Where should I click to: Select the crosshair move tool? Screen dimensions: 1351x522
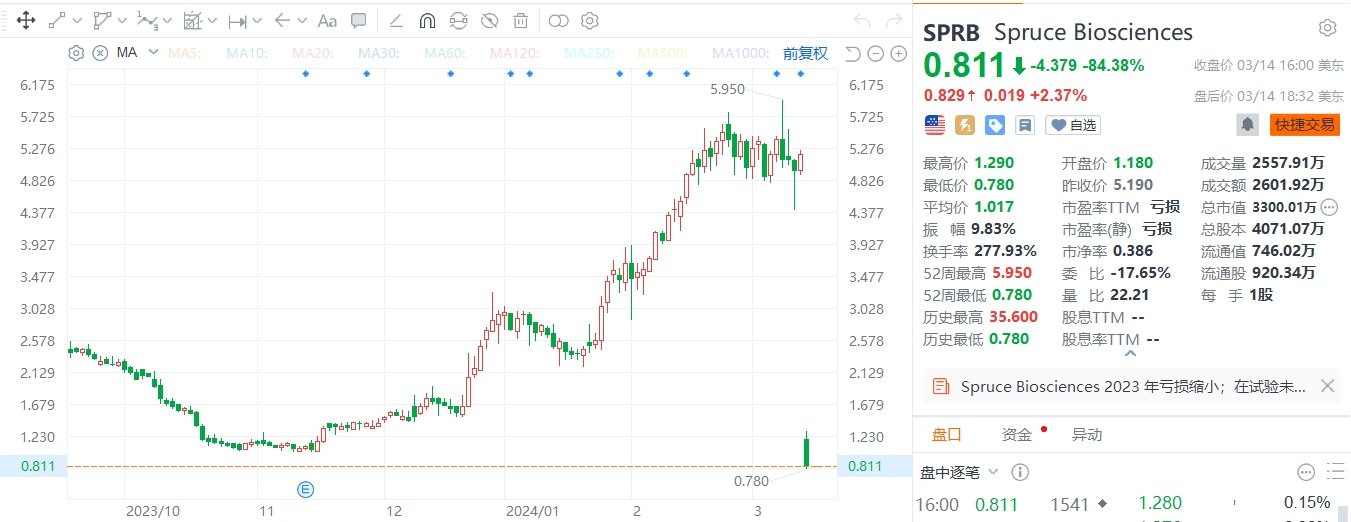pyautogui.click(x=26, y=20)
